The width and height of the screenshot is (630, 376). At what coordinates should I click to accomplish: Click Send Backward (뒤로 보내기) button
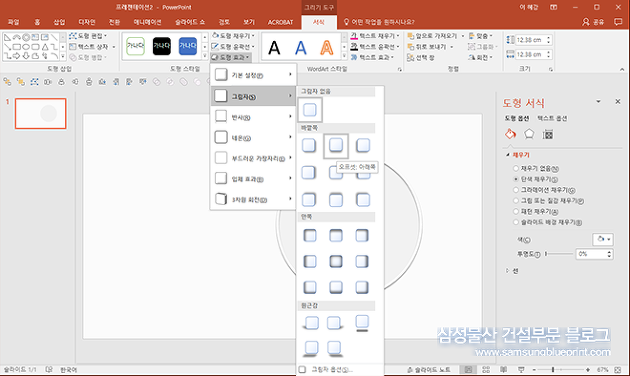(x=427, y=47)
